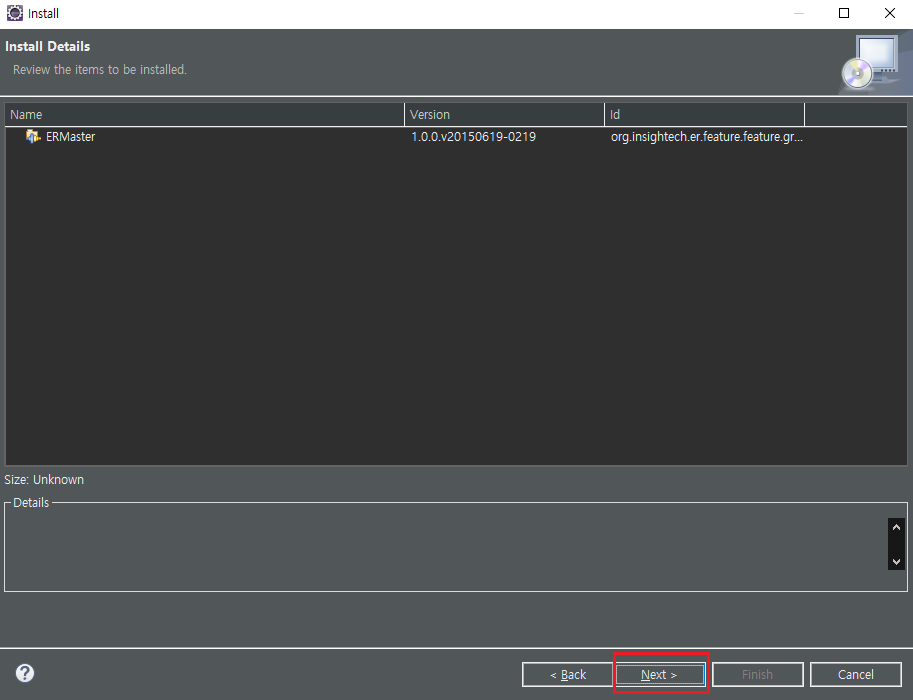Viewport: 913px width, 700px height.
Task: Click the Size: Unknown label
Action: pyautogui.click(x=44, y=480)
